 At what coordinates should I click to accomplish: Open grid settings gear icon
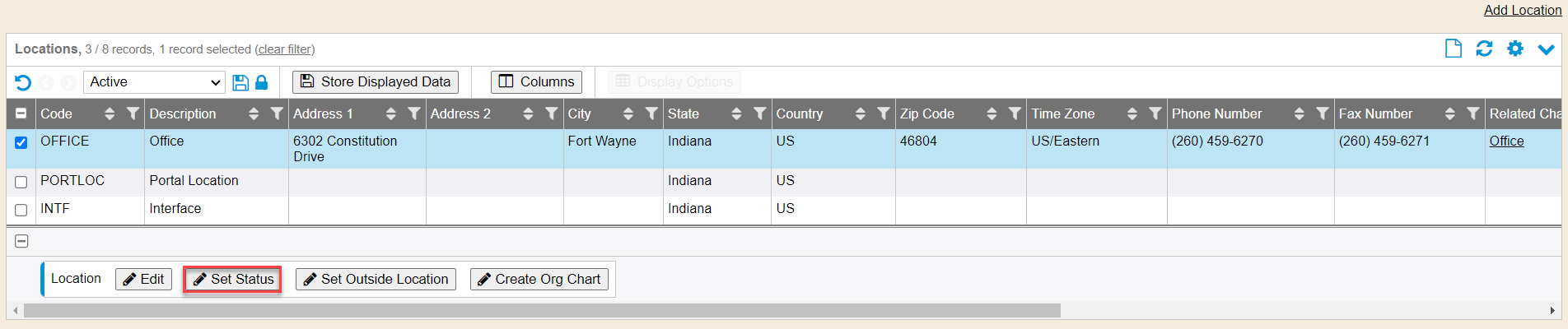[x=1515, y=49]
